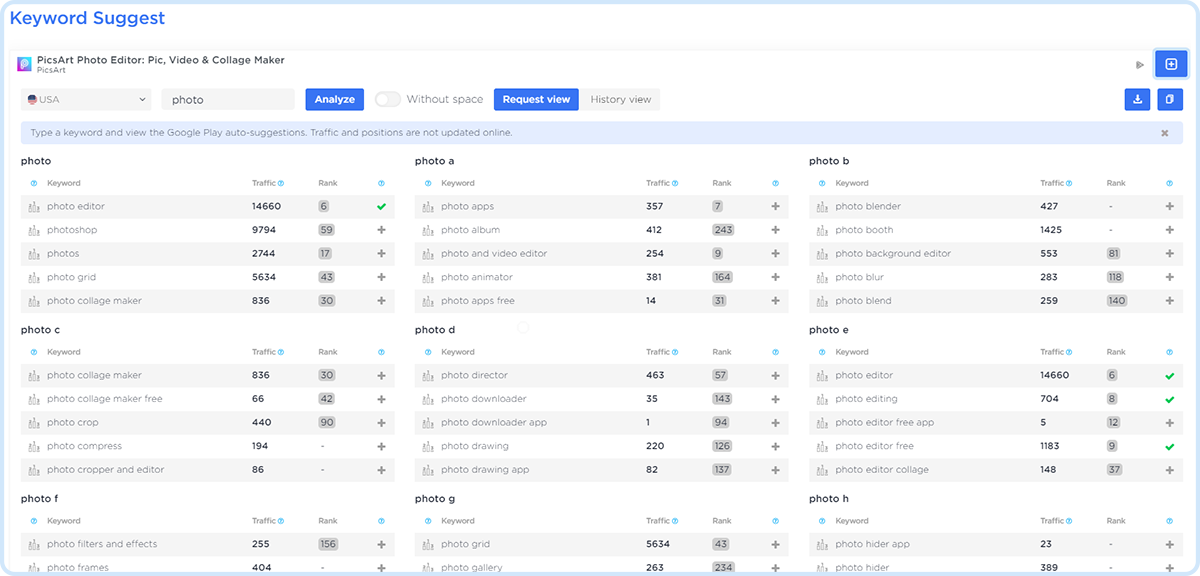This screenshot has width=1200, height=576.
Task: Click the help icon next to Traffic in 'photo a'
Action: click(x=675, y=184)
